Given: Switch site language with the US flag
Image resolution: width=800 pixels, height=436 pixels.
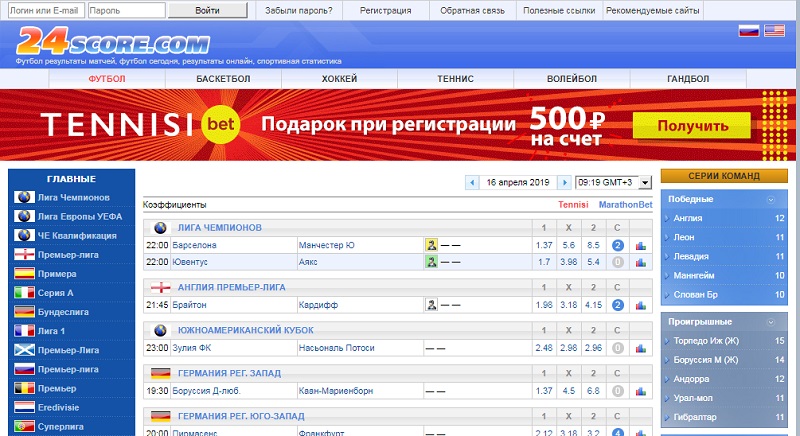Looking at the screenshot, I should [774, 31].
